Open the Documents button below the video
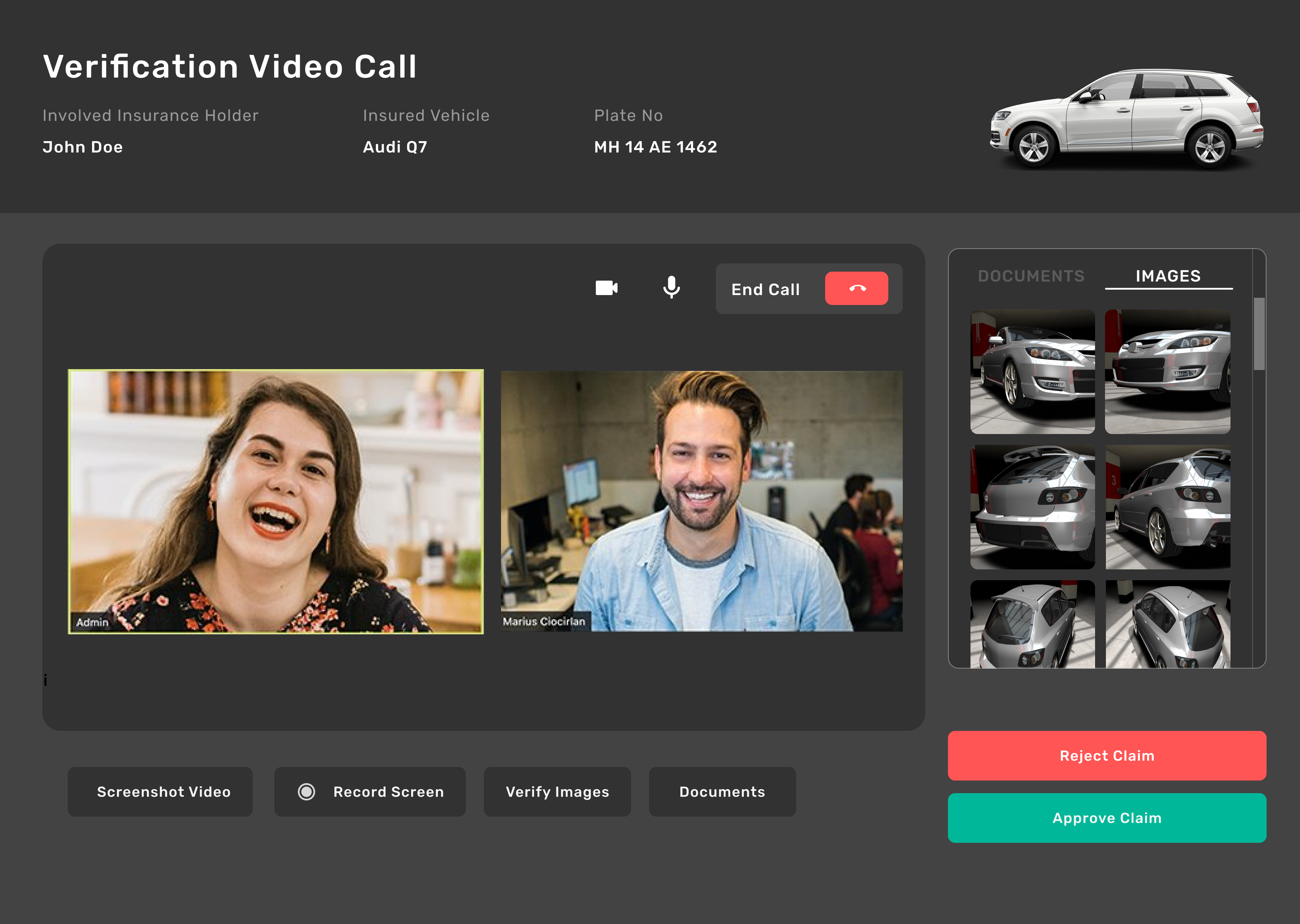1300x924 pixels. pyautogui.click(x=722, y=791)
